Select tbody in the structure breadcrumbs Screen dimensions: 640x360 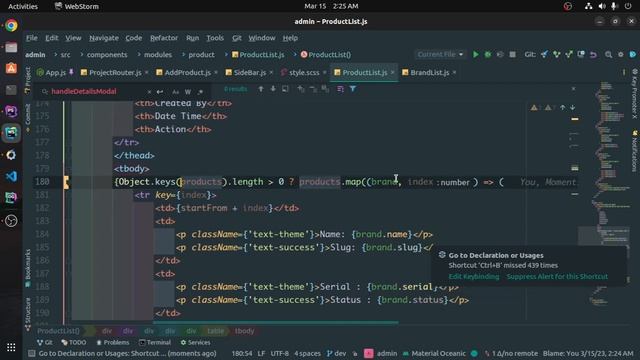click(244, 331)
